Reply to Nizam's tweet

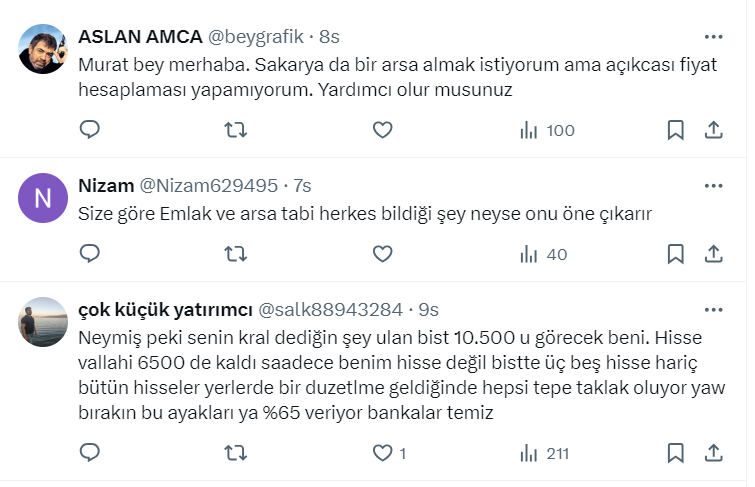[90, 254]
